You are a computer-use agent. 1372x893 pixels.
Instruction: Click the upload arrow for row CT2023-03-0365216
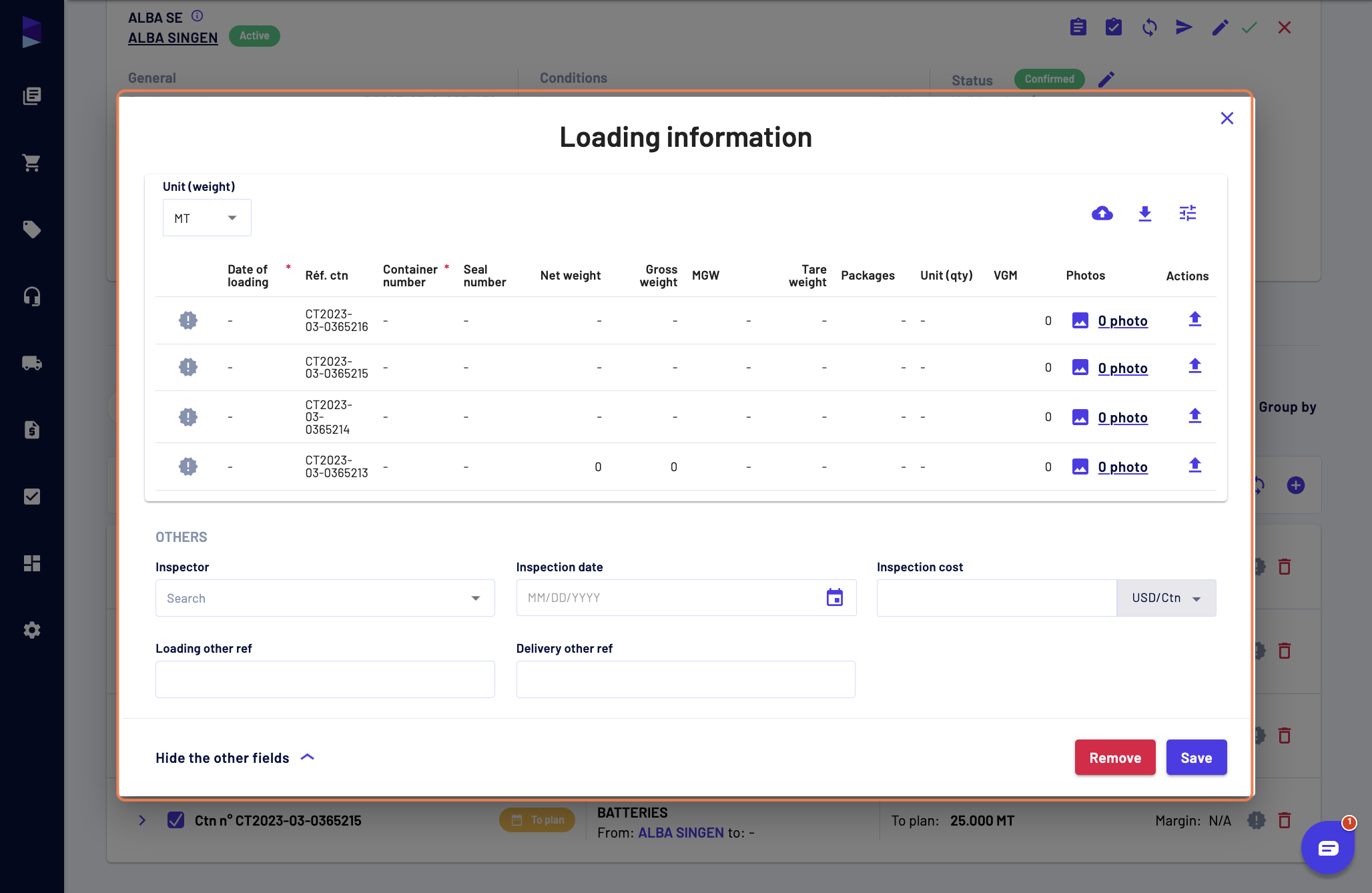1194,319
